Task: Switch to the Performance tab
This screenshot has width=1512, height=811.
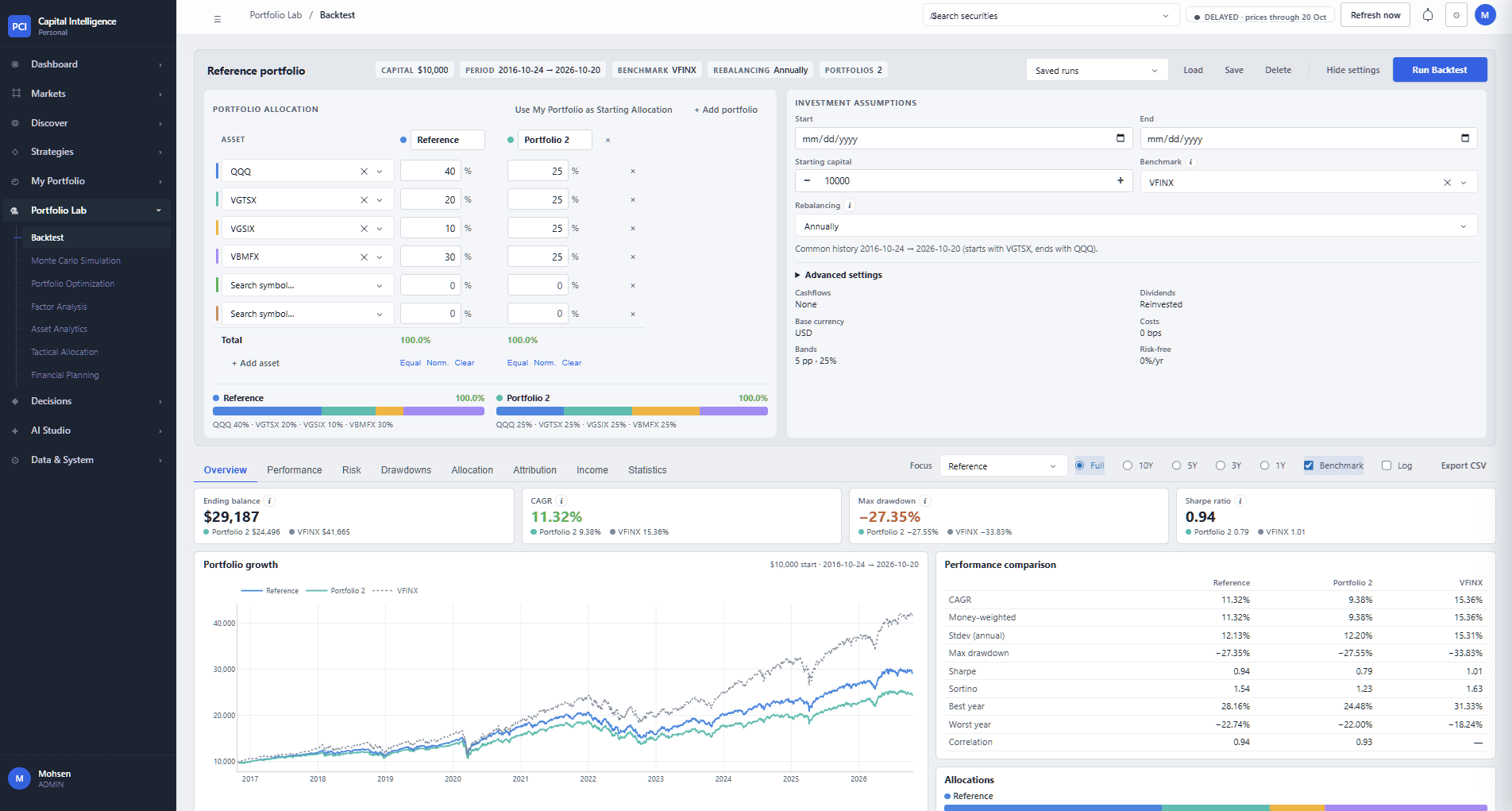Action: coord(295,470)
